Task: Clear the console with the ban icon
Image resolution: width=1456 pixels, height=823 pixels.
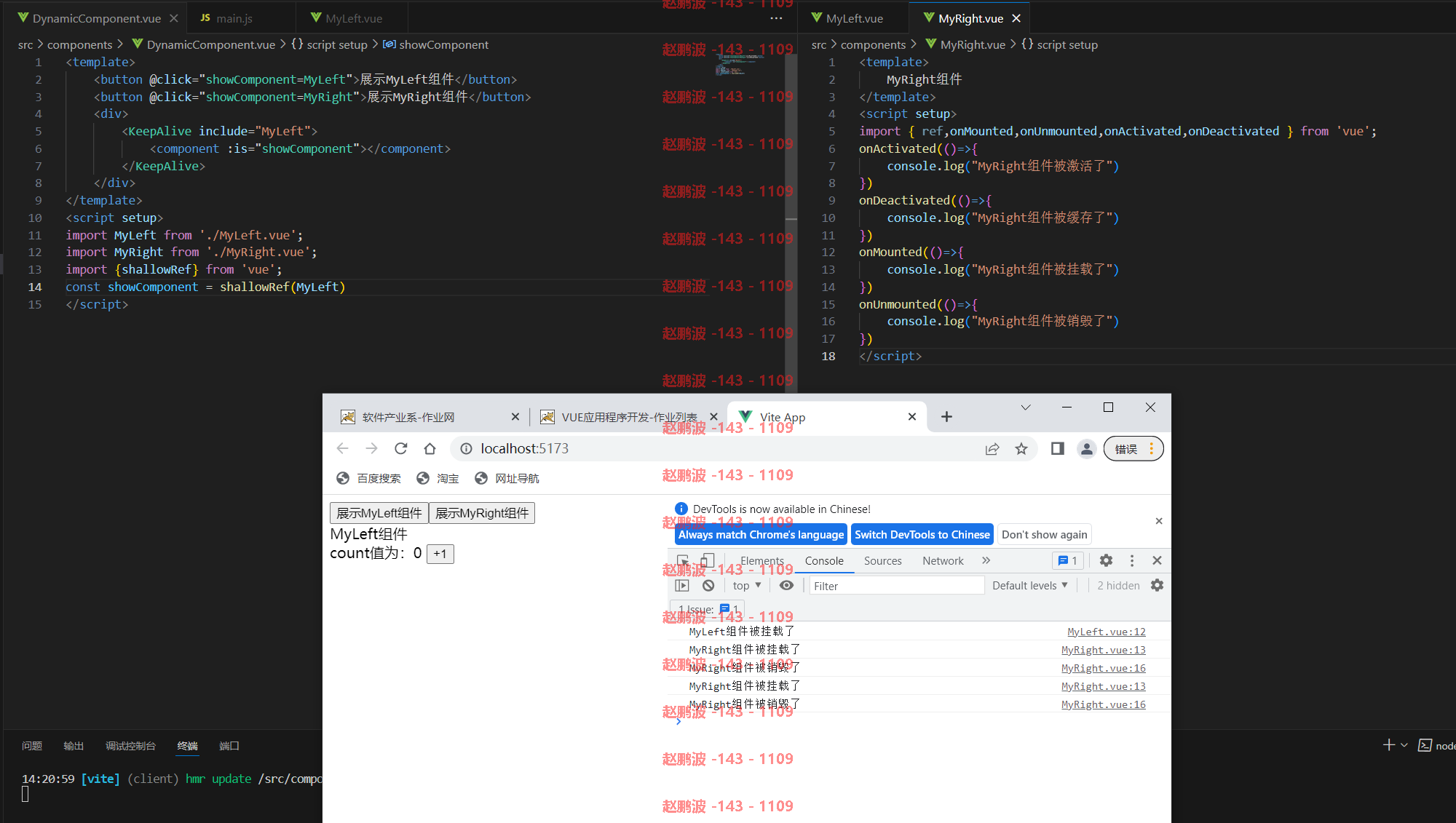Action: [x=708, y=586]
